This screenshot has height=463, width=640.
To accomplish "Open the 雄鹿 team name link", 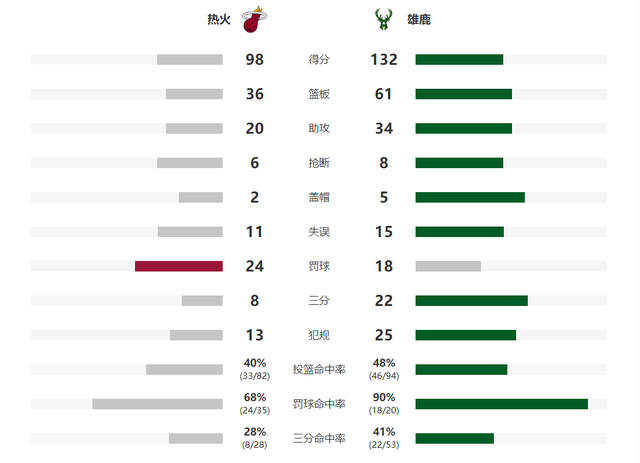I will pos(419,19).
